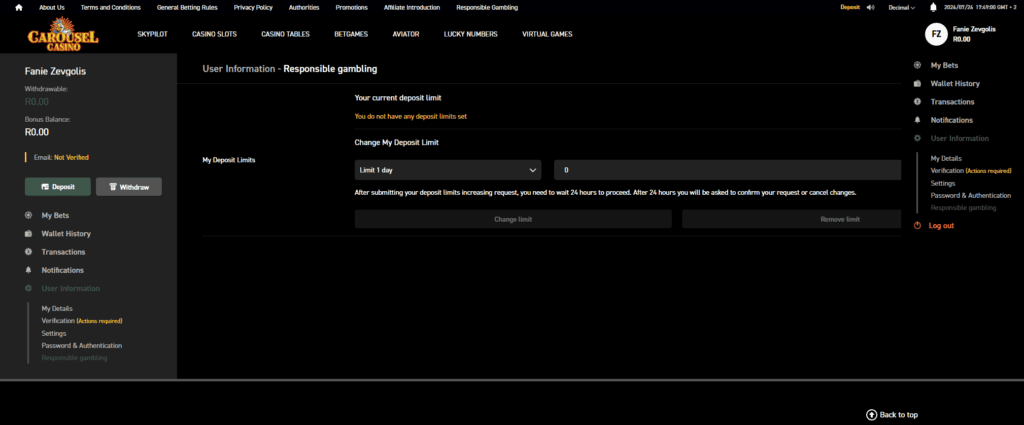Open Password & Authentication in left sidebar
The image size is (1024, 425).
[82, 345]
